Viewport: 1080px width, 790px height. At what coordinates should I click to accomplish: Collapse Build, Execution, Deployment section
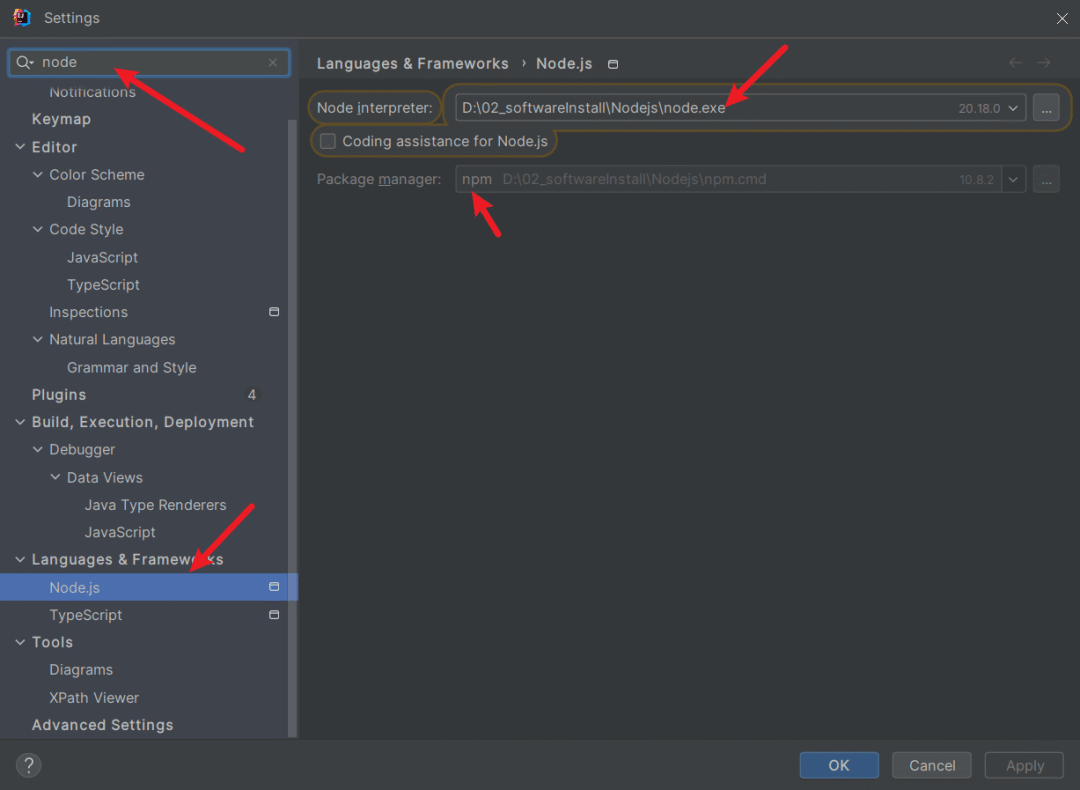point(20,422)
